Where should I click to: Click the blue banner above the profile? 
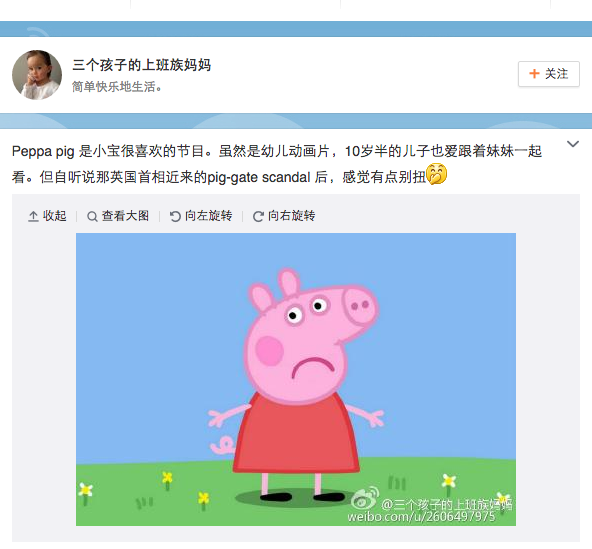tap(296, 29)
